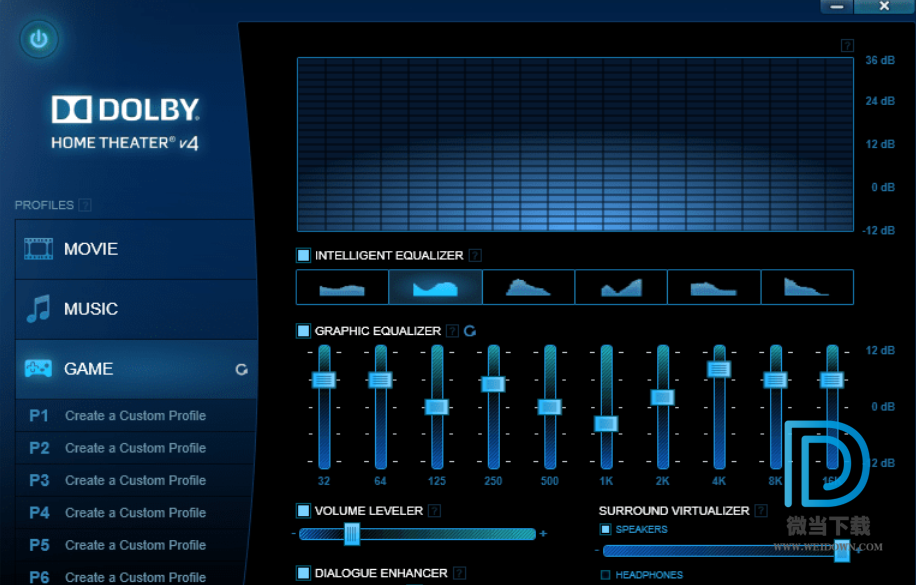Select the Movie profile

136,249
